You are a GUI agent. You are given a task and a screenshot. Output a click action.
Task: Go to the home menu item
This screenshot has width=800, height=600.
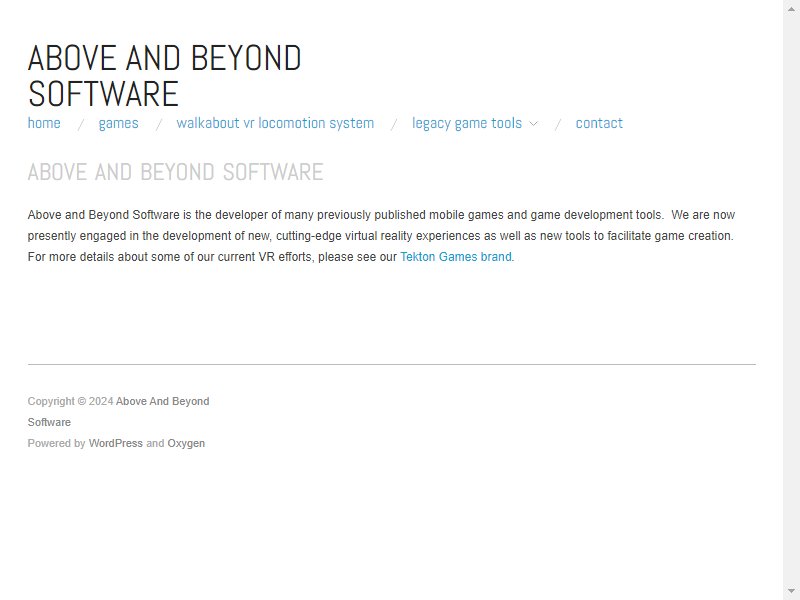pos(44,123)
